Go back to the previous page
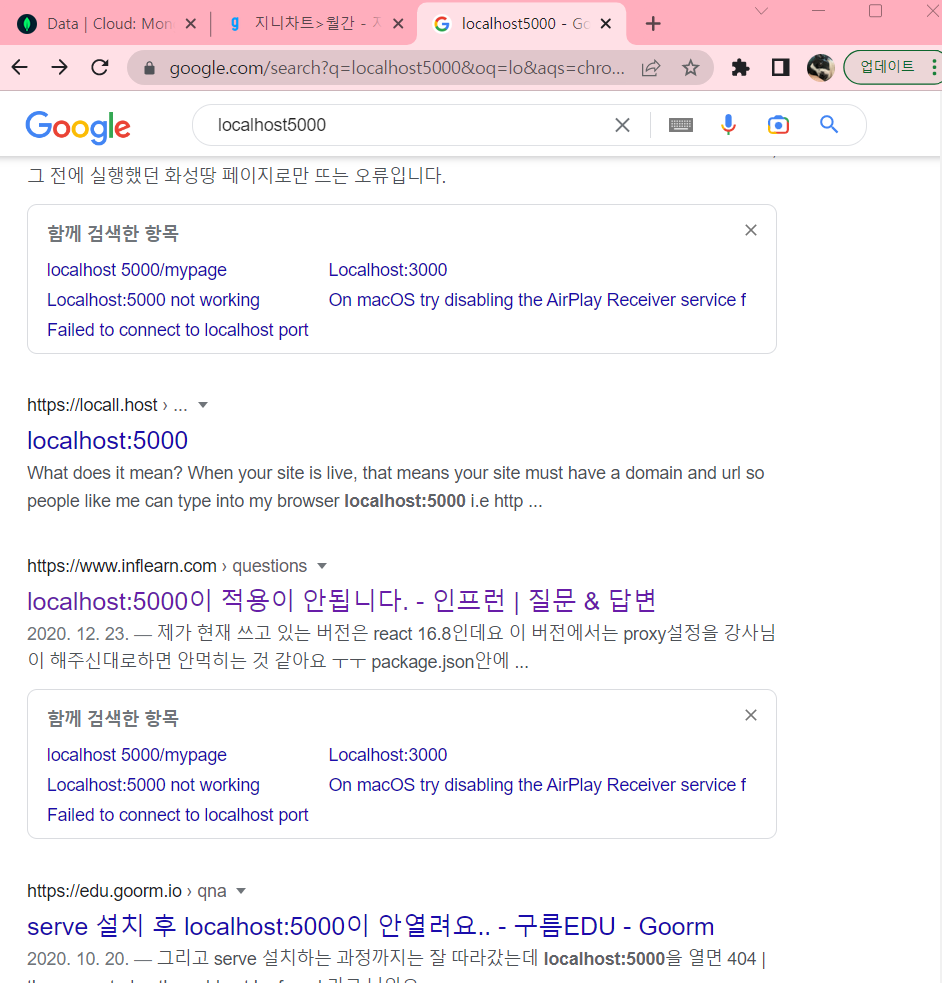The width and height of the screenshot is (942, 983). [20, 67]
